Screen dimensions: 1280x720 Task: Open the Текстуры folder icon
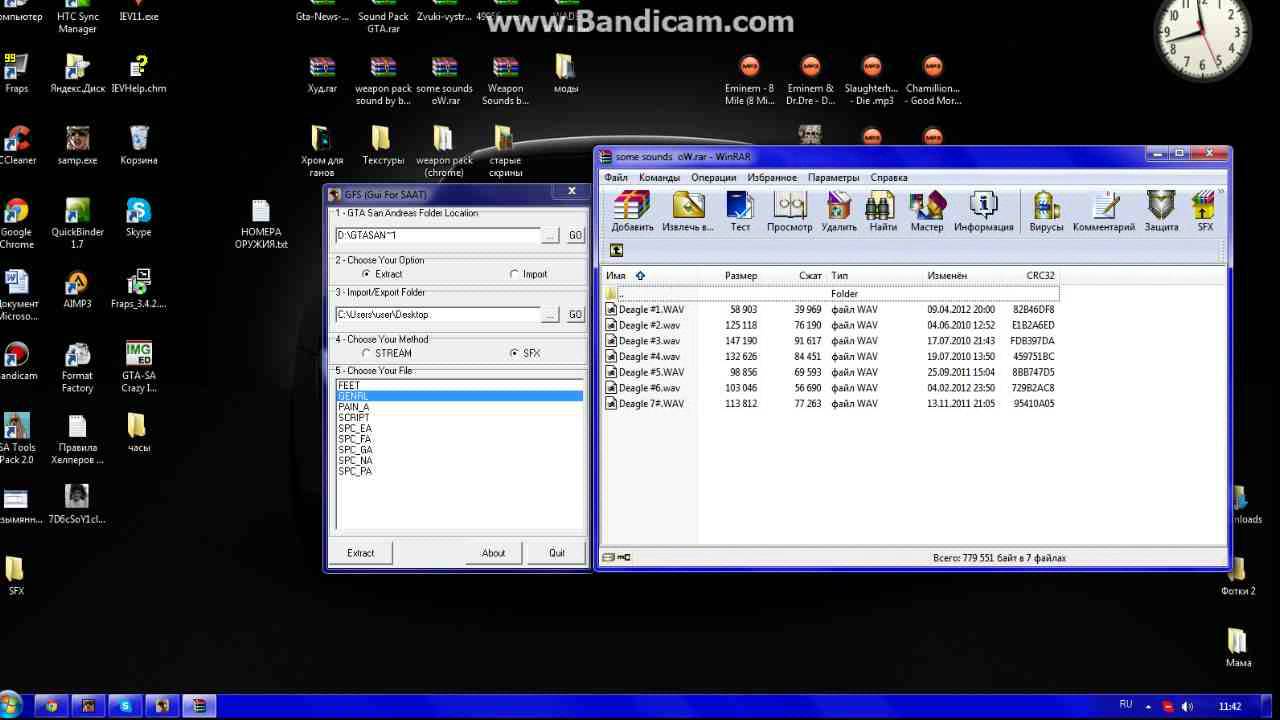[x=382, y=145]
